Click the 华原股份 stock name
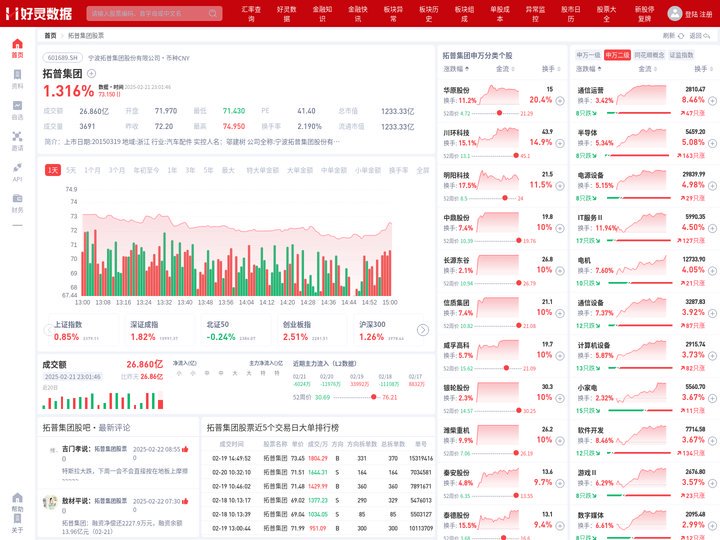This screenshot has width=720, height=540. 456,90
